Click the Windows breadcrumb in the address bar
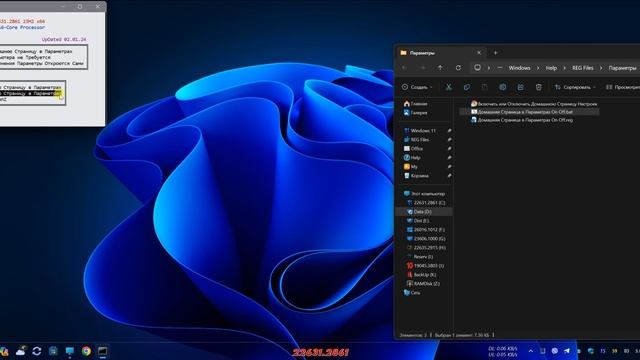640x360 pixels. click(x=519, y=68)
